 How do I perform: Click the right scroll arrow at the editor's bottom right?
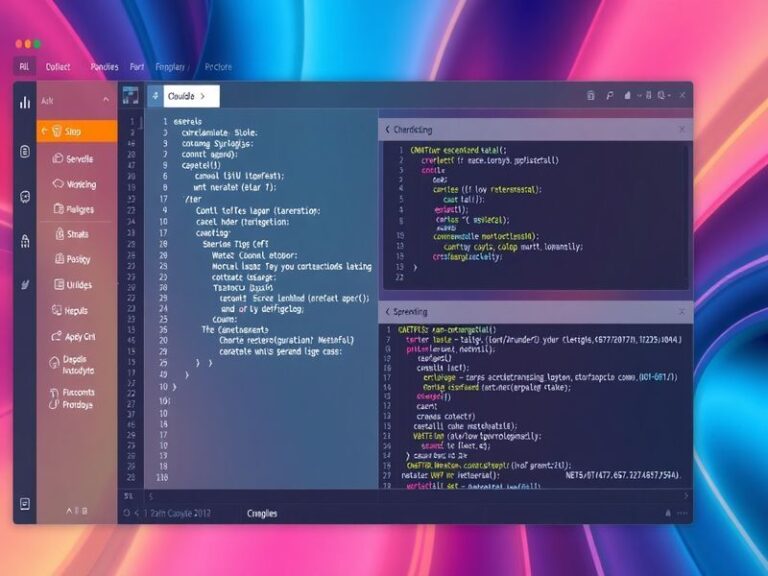pos(686,496)
